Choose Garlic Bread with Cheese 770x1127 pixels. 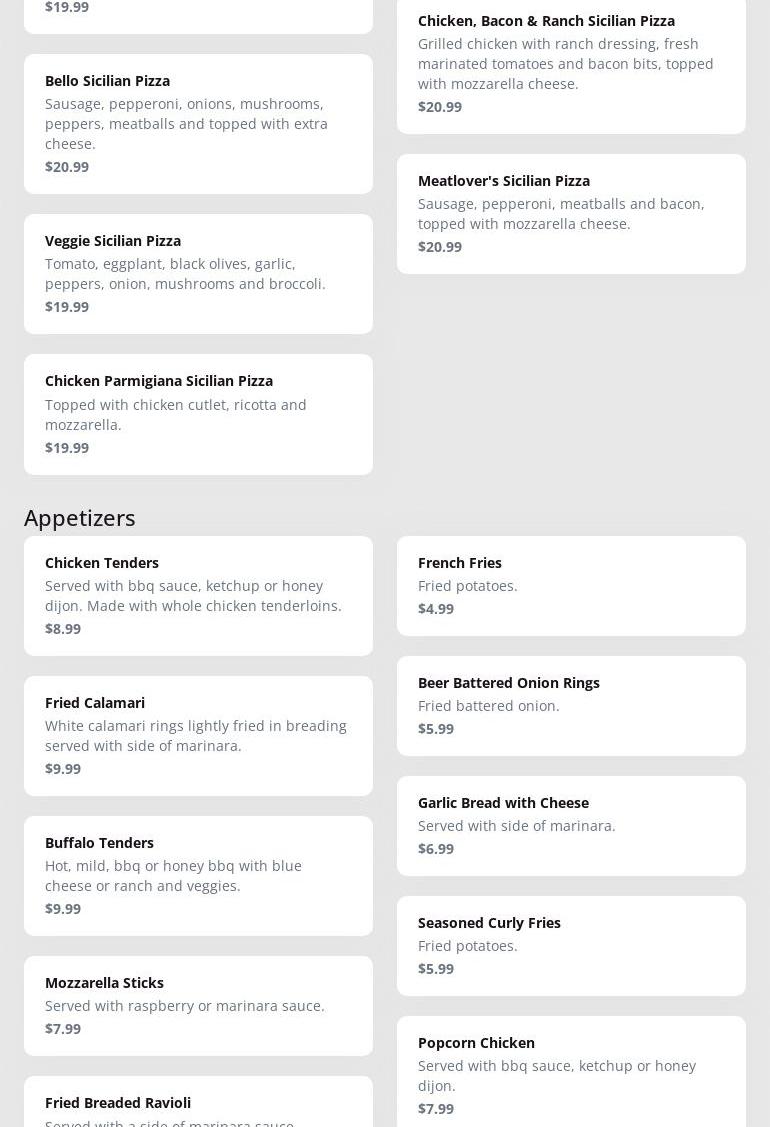(x=571, y=825)
